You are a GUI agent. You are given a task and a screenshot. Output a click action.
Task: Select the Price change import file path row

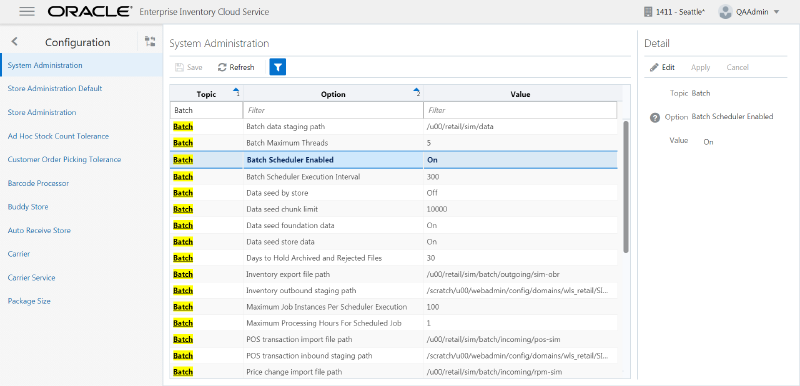(393, 372)
